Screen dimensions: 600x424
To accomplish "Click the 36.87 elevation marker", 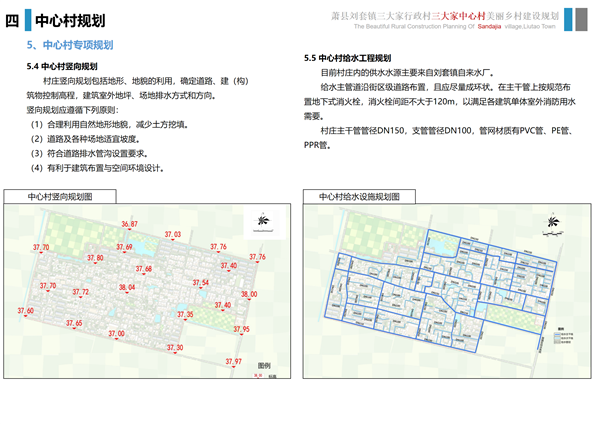I will (x=129, y=225).
